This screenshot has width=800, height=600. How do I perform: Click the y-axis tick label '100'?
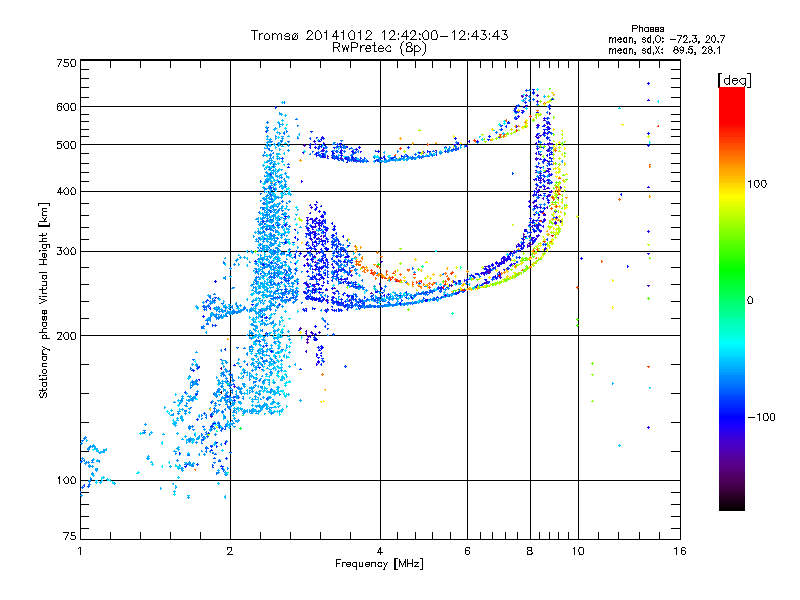(67, 480)
